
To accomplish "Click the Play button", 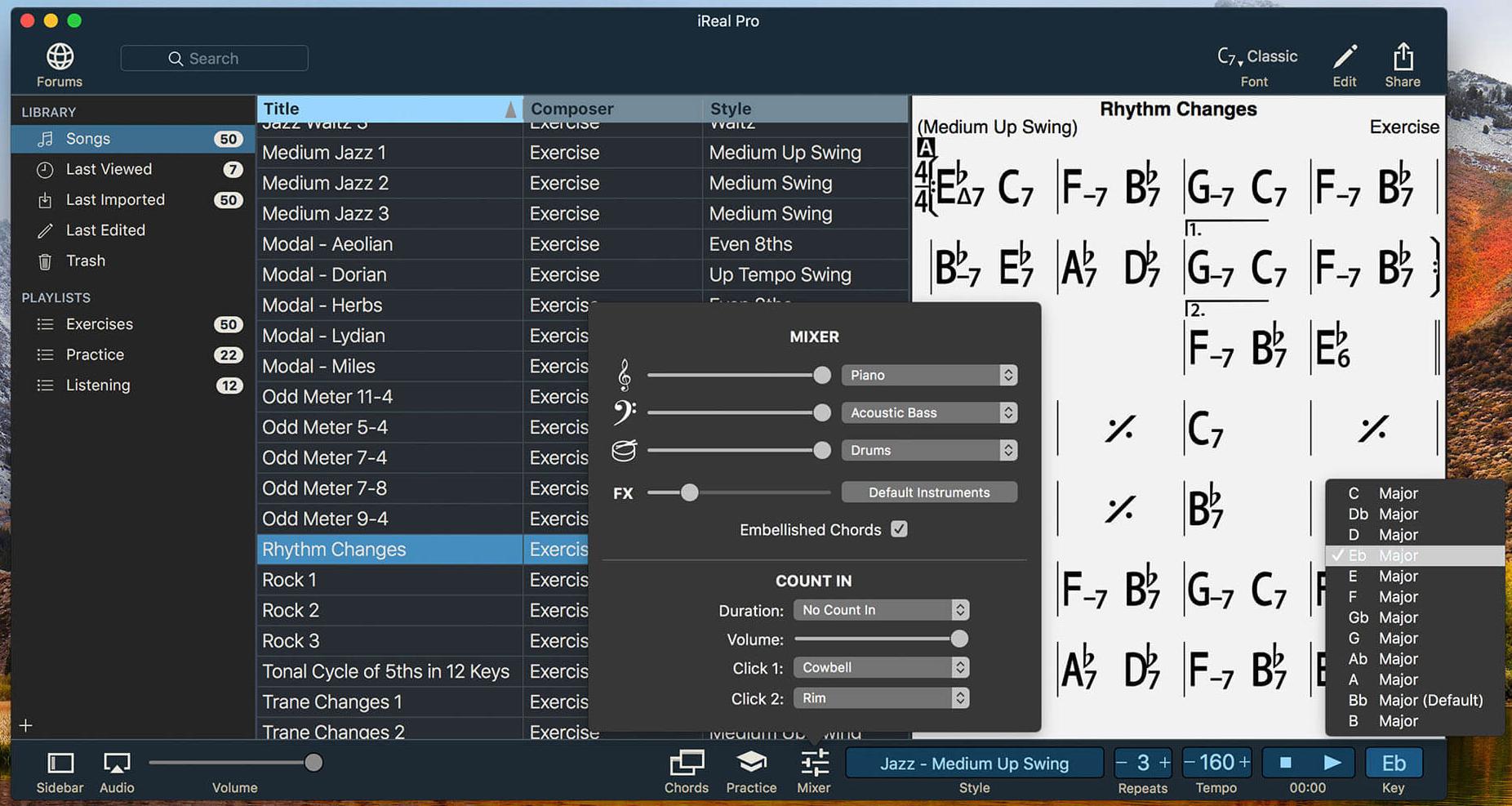I will (1332, 763).
